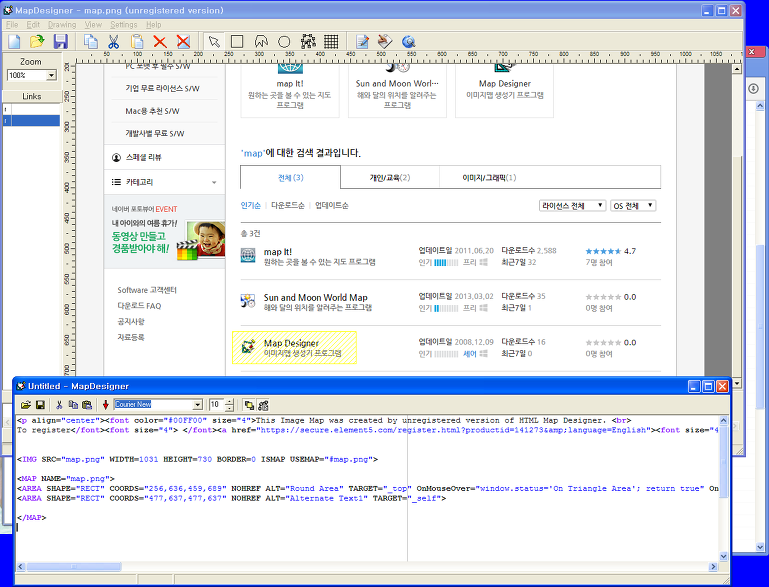The height and width of the screenshot is (587, 769).
Task: Click the round download icon in background window
Action: click(x=753, y=89)
